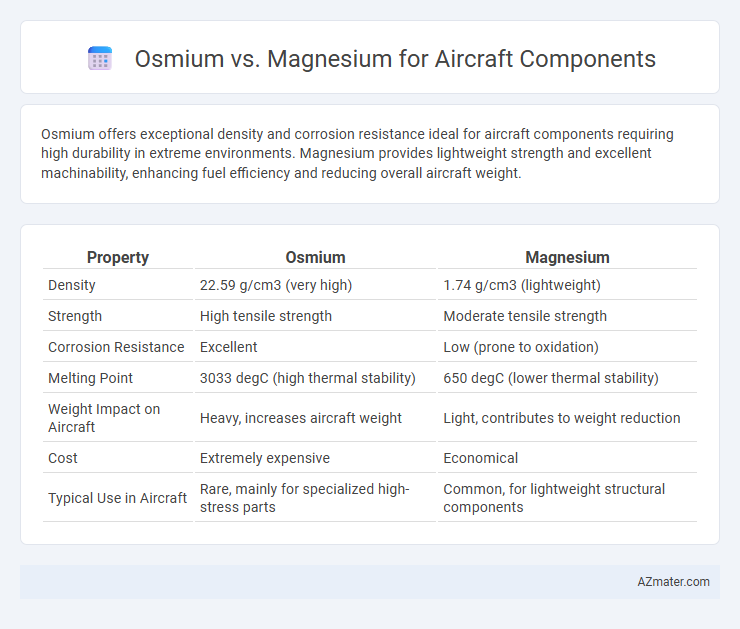This screenshot has width=740, height=629.
Task: Click the 'Osmium' column header
Action: click(x=315, y=258)
